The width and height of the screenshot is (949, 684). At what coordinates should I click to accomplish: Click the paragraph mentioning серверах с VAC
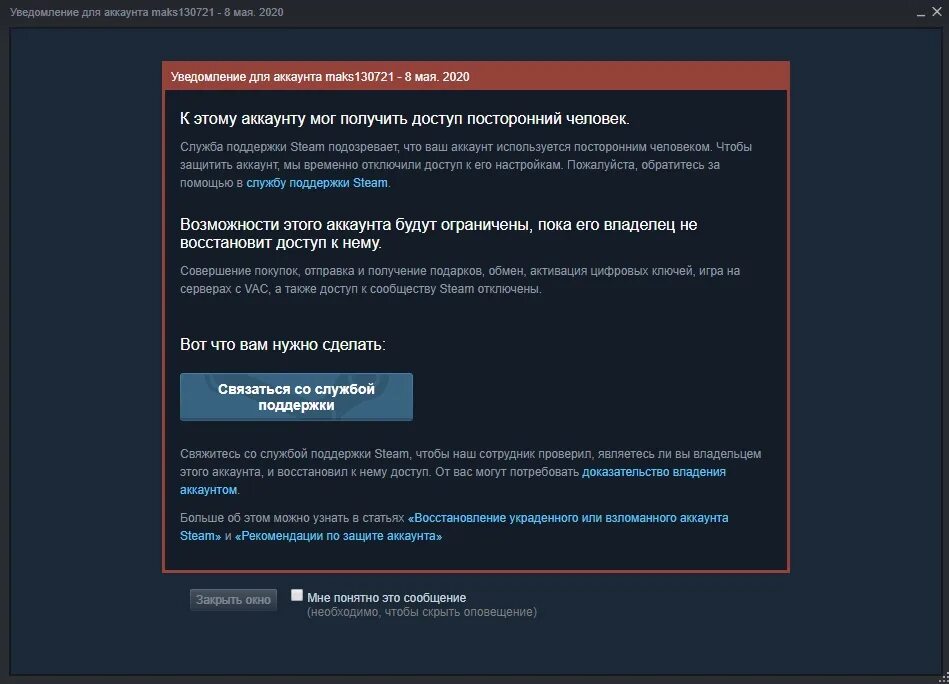coord(460,280)
